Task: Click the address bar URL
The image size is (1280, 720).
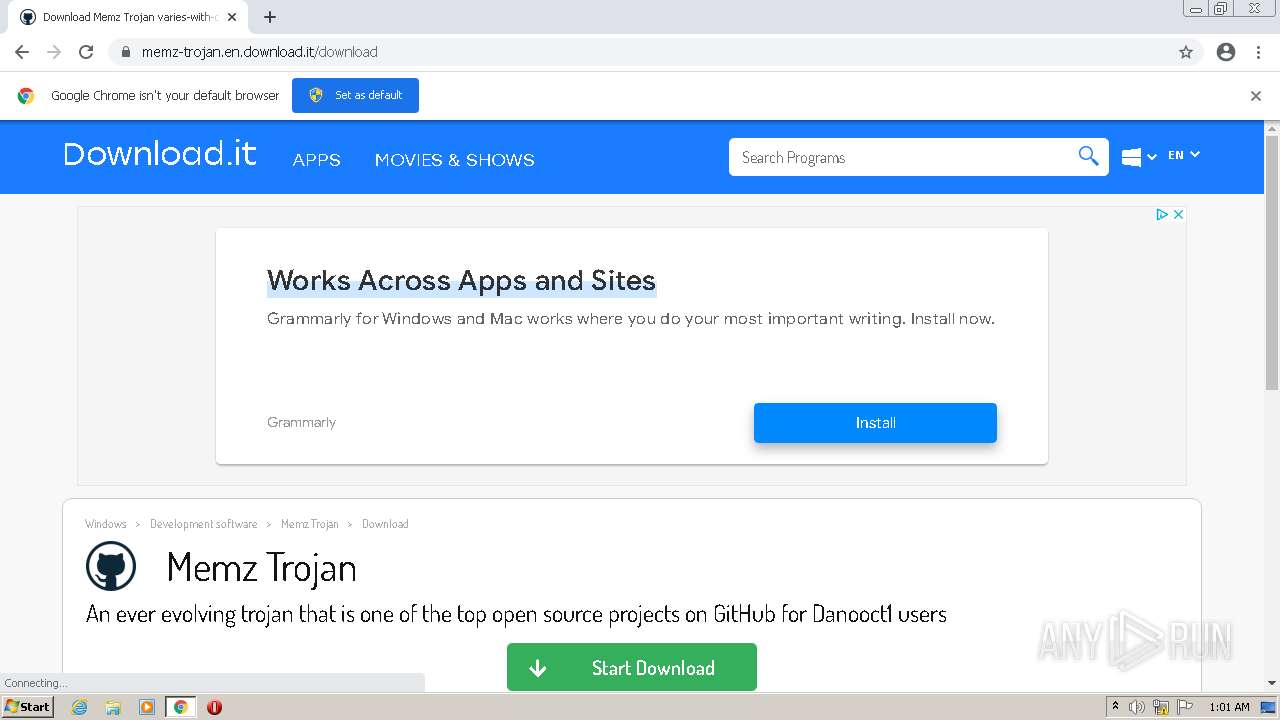Action: [x=260, y=52]
